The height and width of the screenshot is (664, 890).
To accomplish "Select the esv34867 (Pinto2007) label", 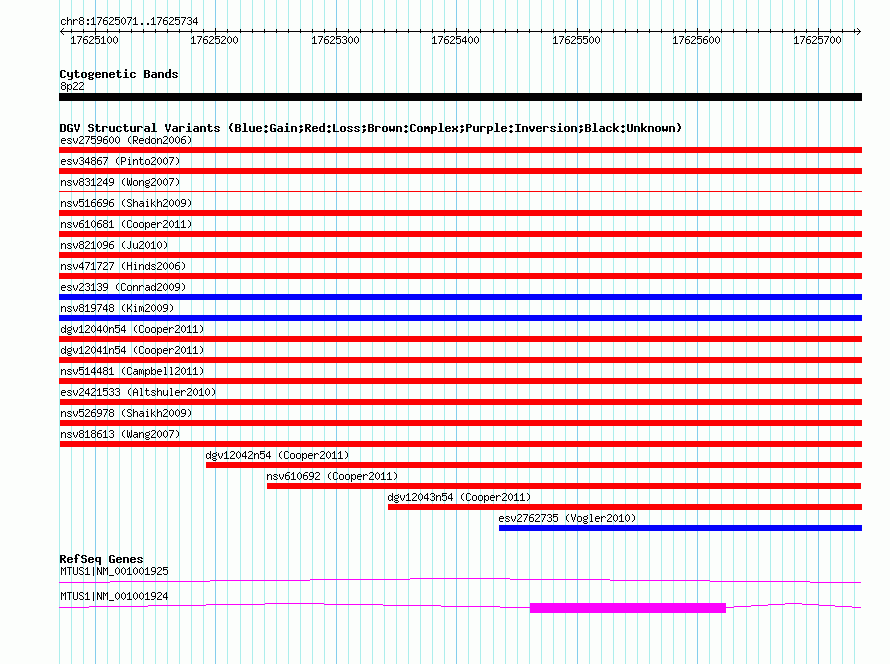I will (x=120, y=161).
